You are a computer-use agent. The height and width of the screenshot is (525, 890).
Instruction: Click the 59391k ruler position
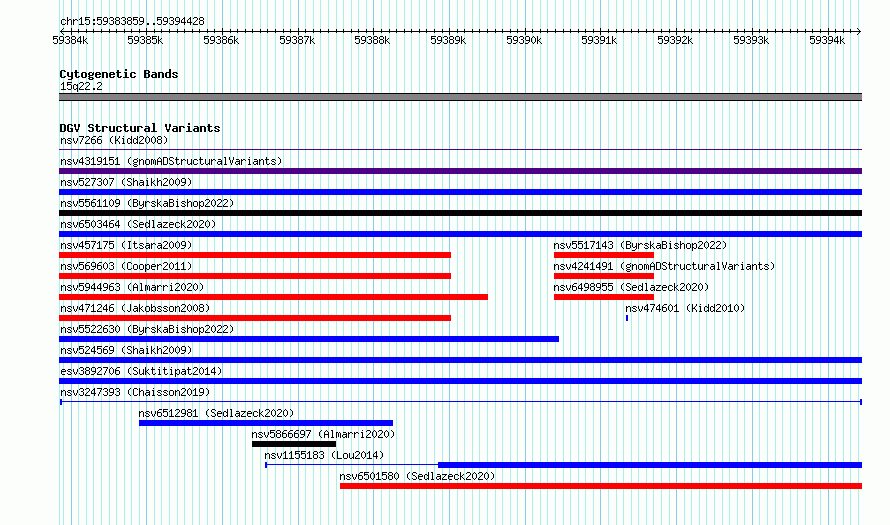click(599, 40)
